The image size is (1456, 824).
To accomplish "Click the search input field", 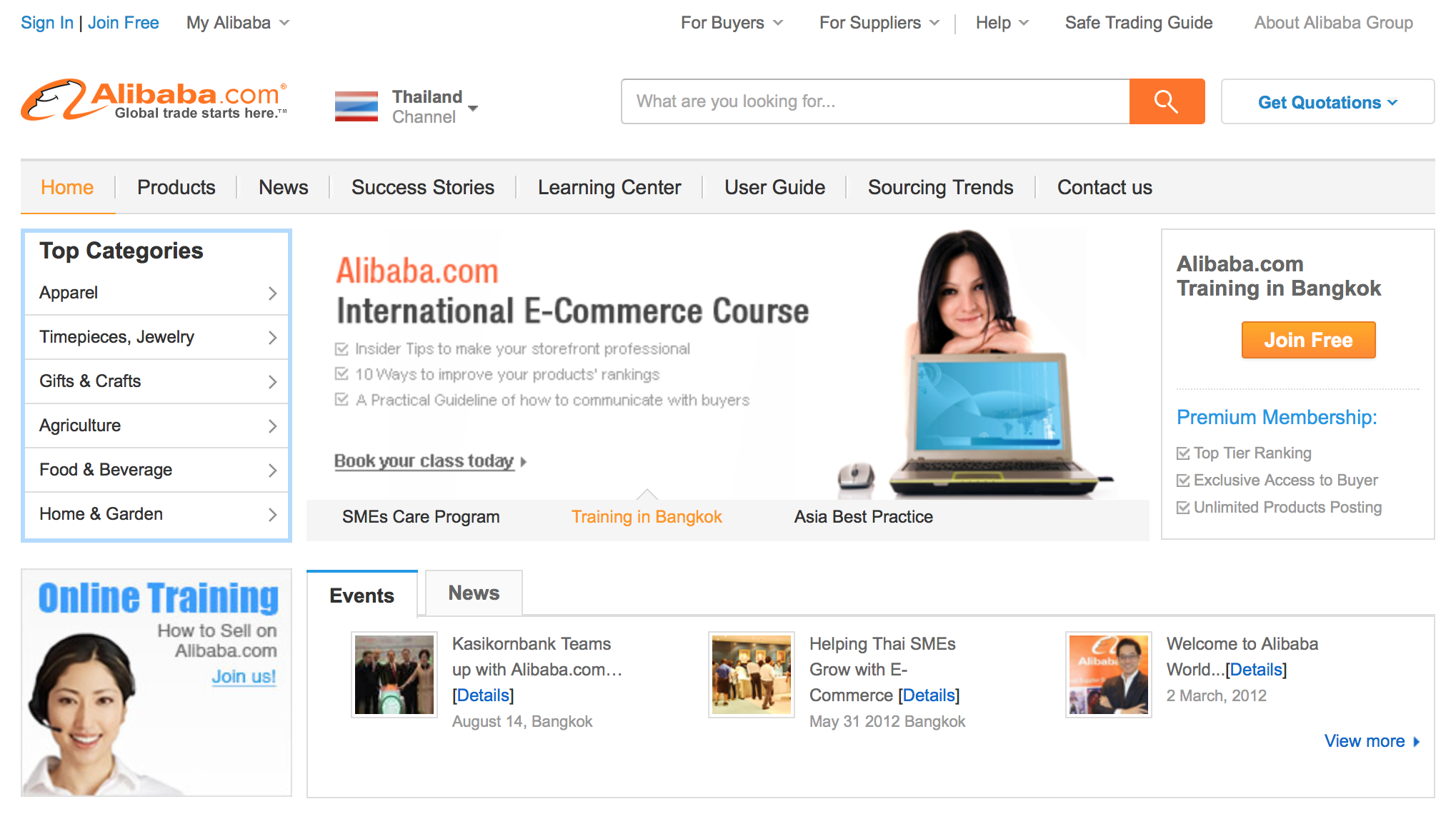I will (875, 101).
